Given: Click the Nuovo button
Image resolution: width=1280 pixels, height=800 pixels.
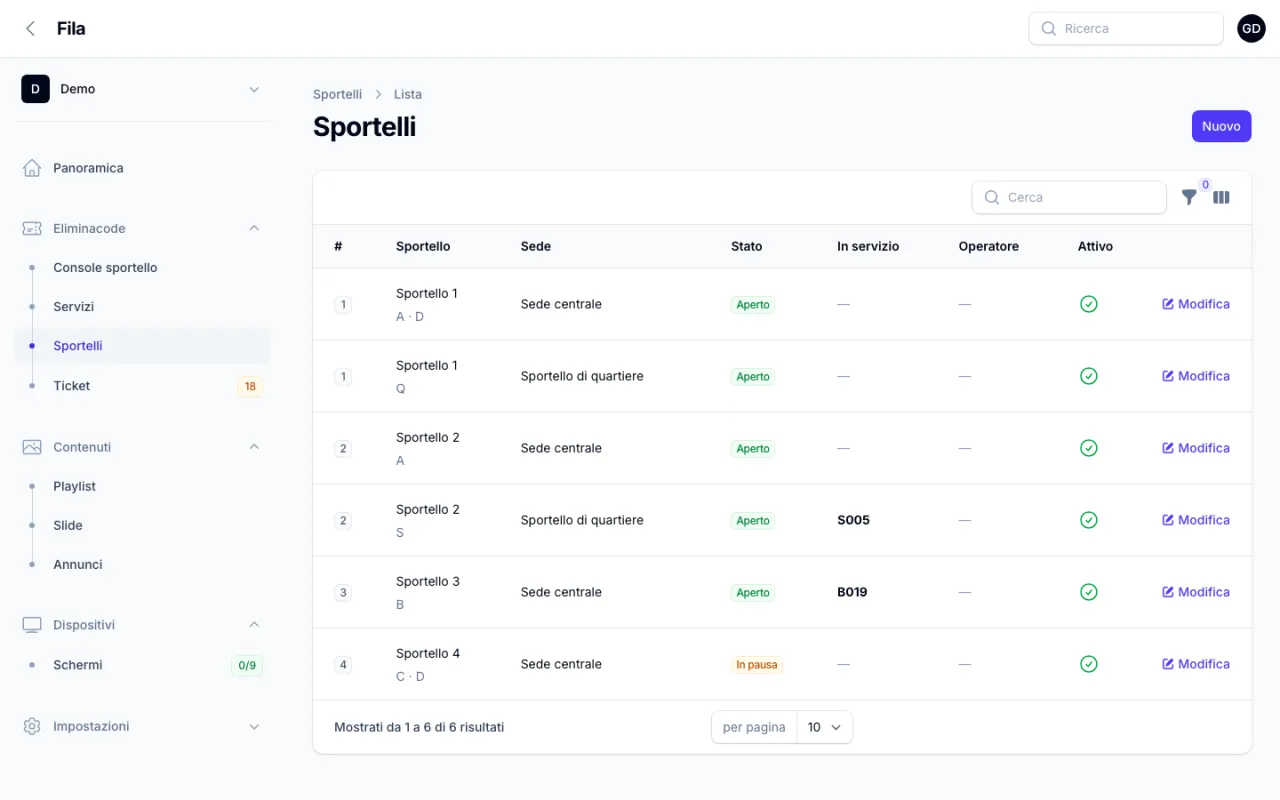Looking at the screenshot, I should pyautogui.click(x=1221, y=126).
